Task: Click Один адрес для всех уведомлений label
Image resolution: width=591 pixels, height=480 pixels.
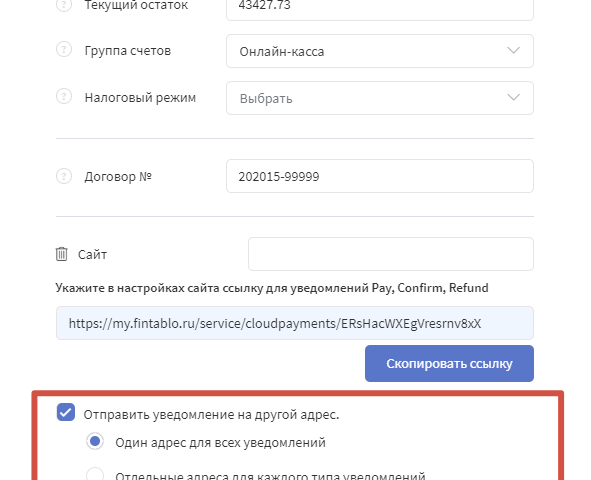Action: pyautogui.click(x=220, y=442)
